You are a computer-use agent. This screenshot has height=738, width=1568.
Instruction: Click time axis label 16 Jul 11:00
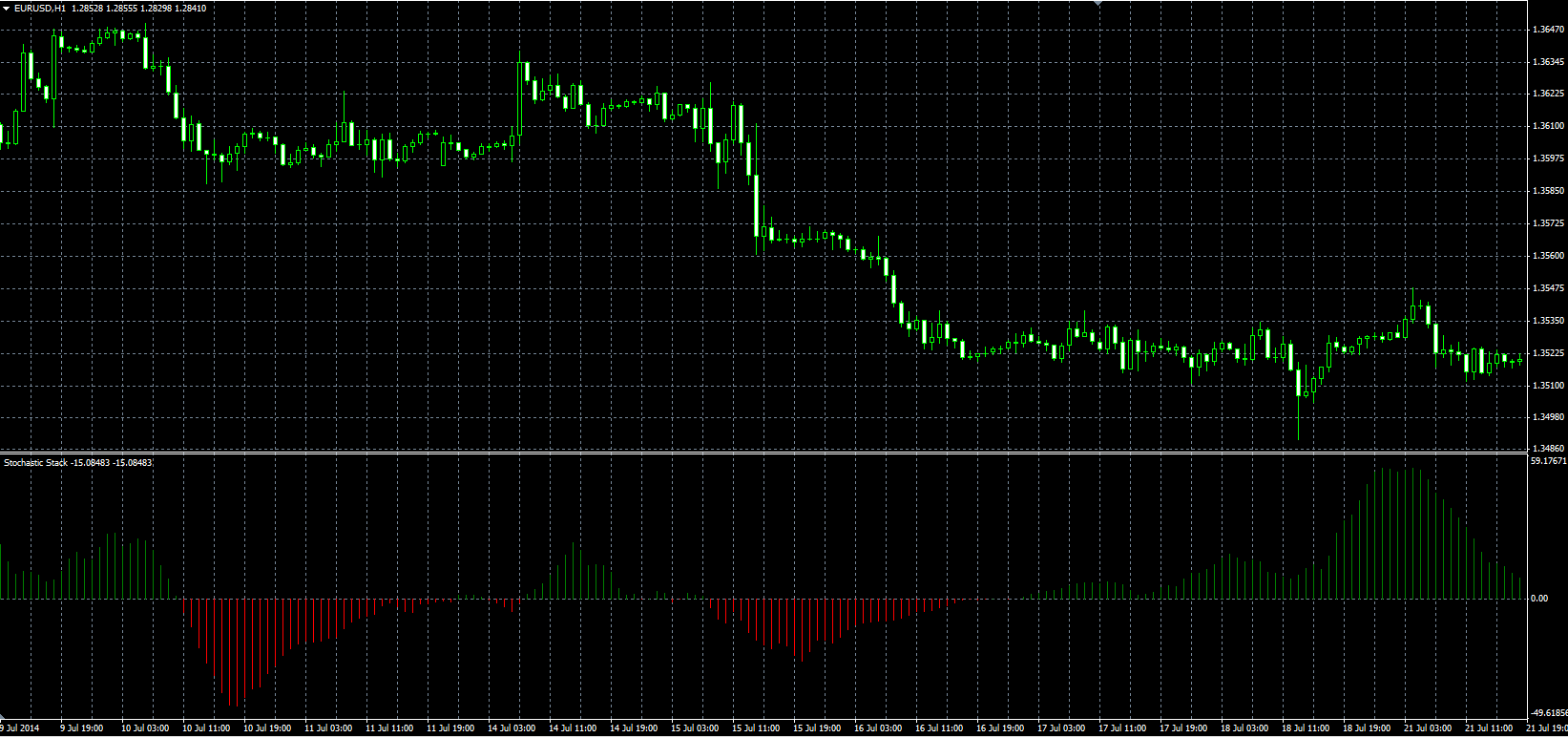click(939, 728)
